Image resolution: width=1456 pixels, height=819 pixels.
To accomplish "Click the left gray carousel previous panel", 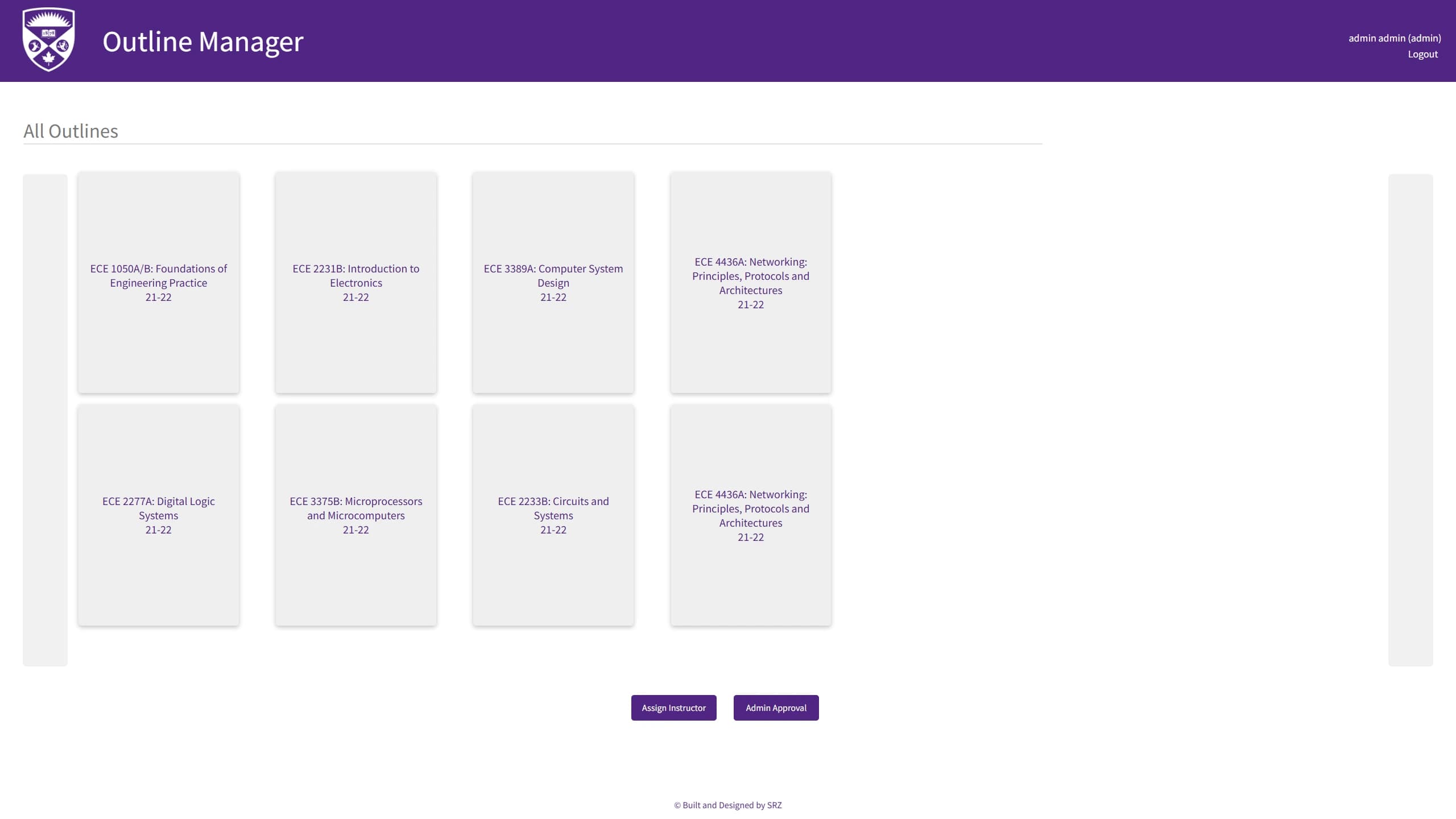I will pos(45,420).
